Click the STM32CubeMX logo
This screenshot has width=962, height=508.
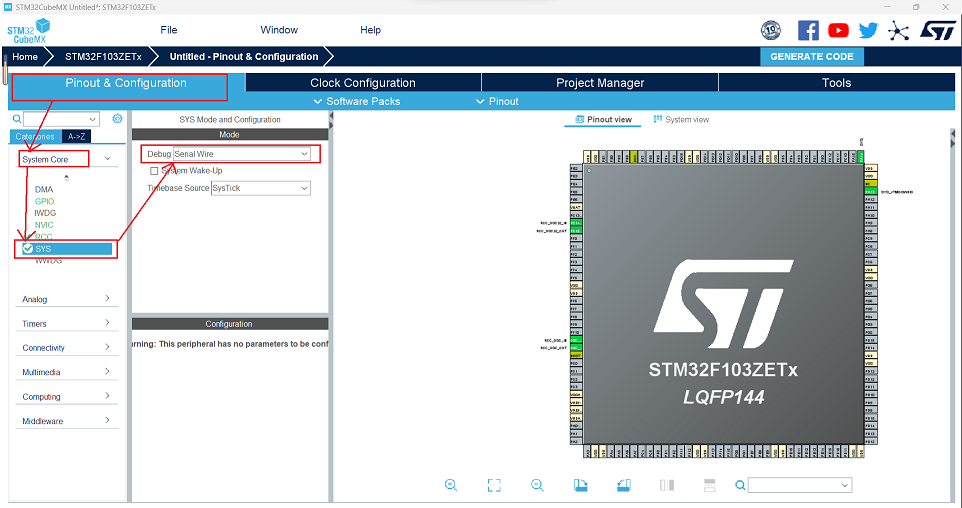pos(29,31)
